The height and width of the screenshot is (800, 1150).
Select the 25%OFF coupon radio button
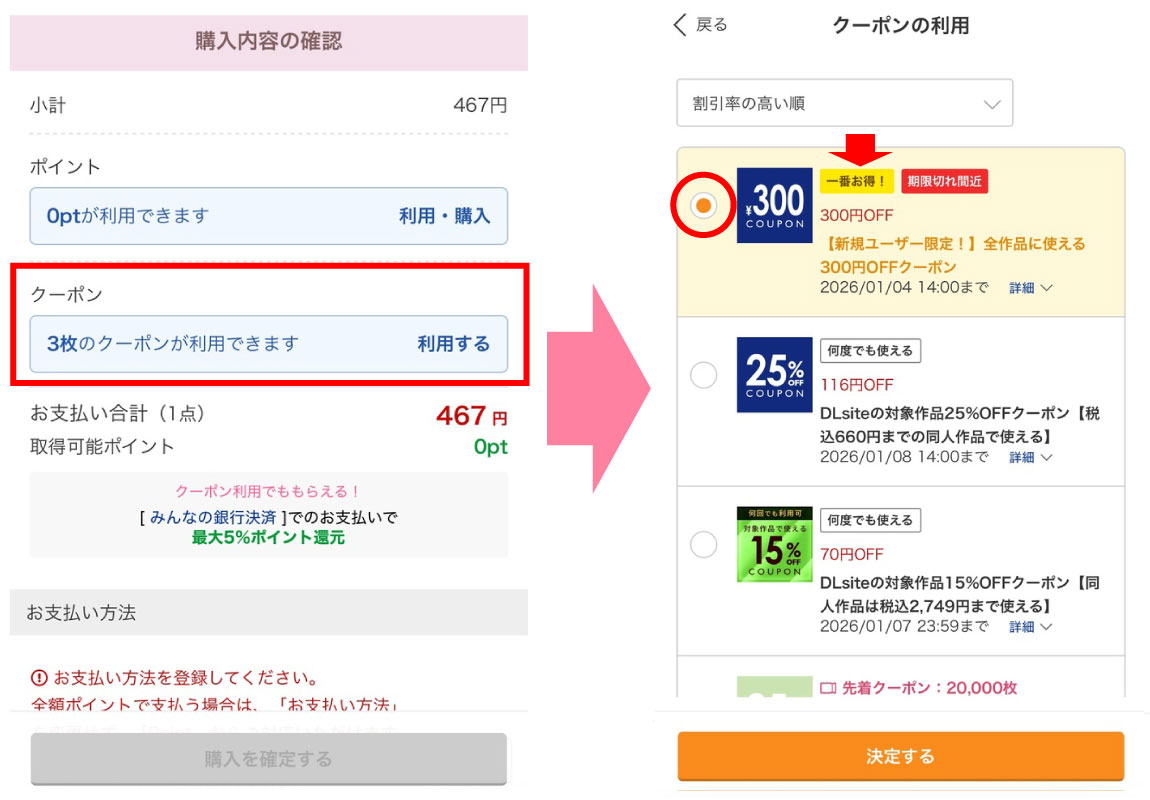[703, 375]
